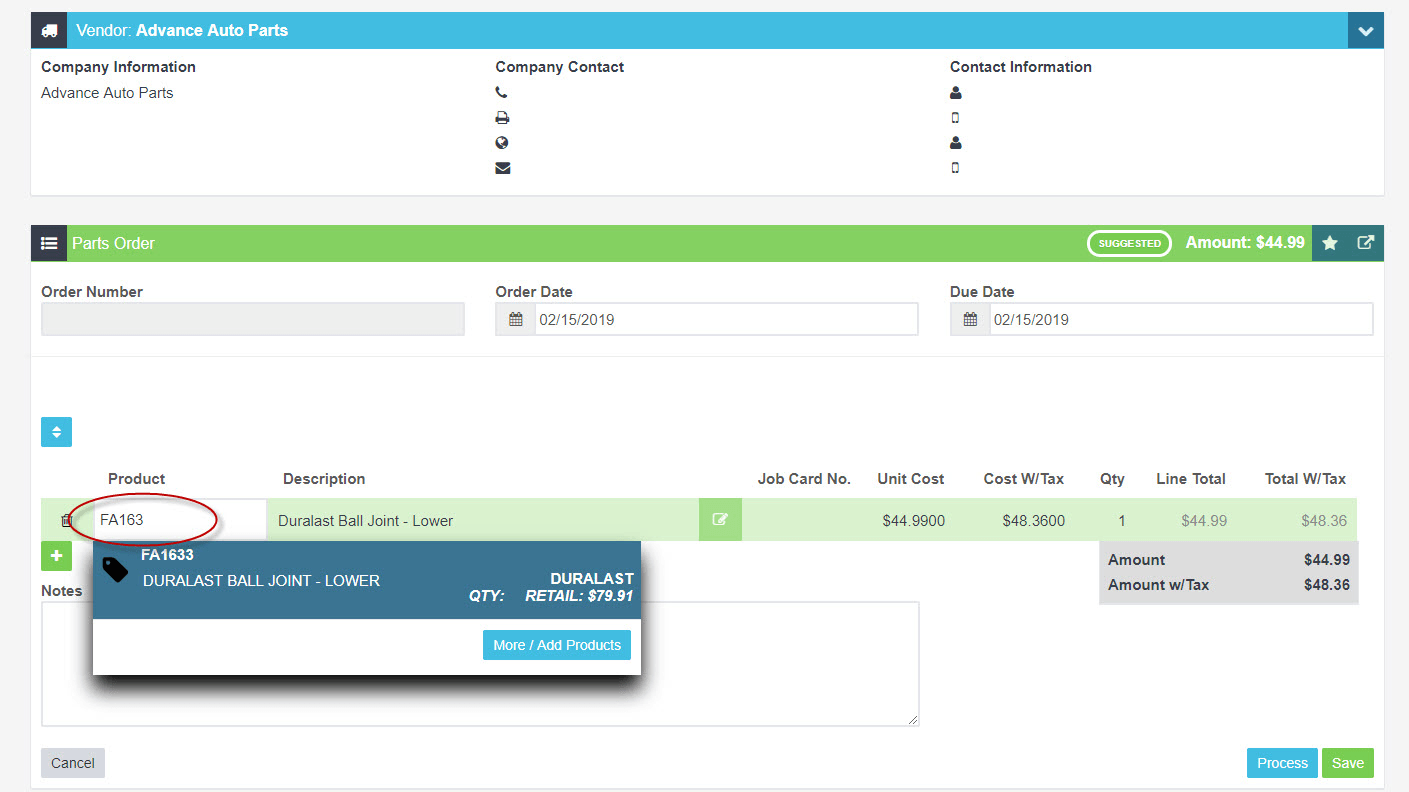Click the Order Date field 02/15/2019

tap(726, 320)
